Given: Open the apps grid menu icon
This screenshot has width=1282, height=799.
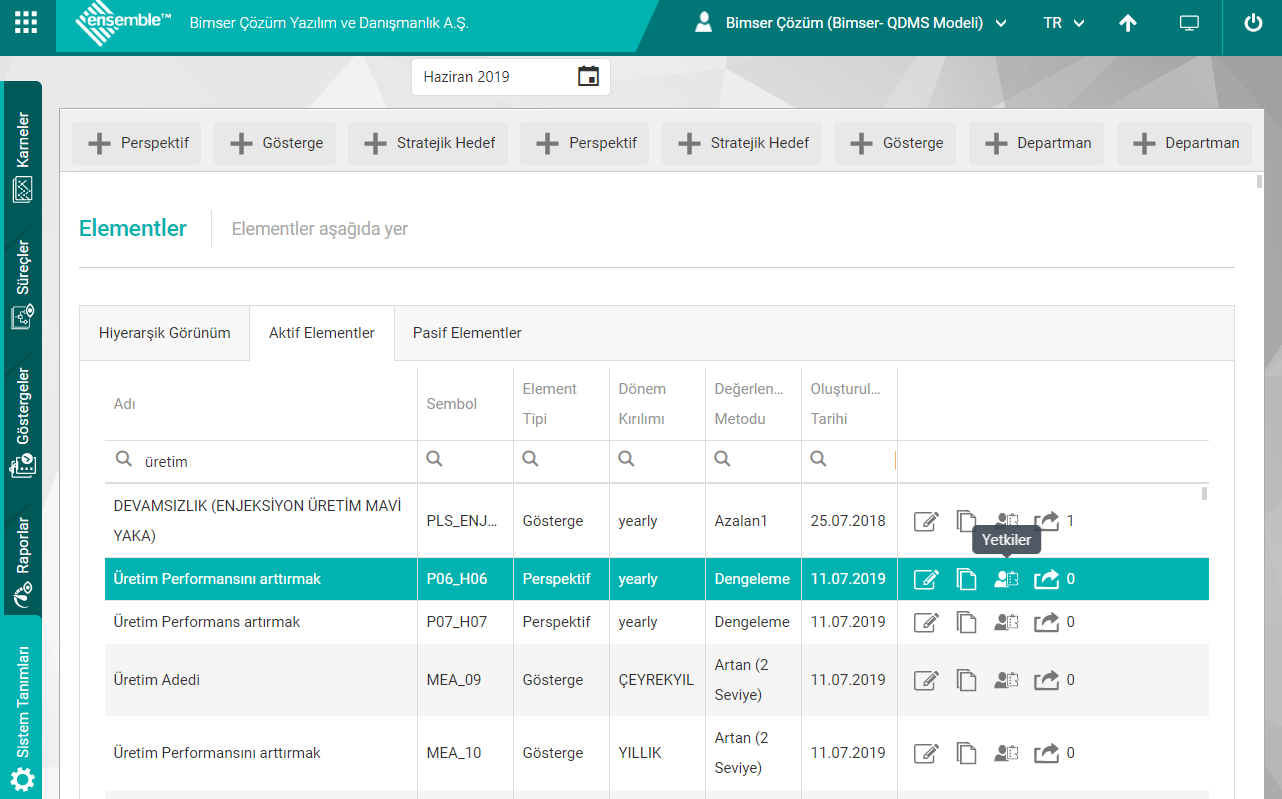Looking at the screenshot, I should pyautogui.click(x=27, y=23).
